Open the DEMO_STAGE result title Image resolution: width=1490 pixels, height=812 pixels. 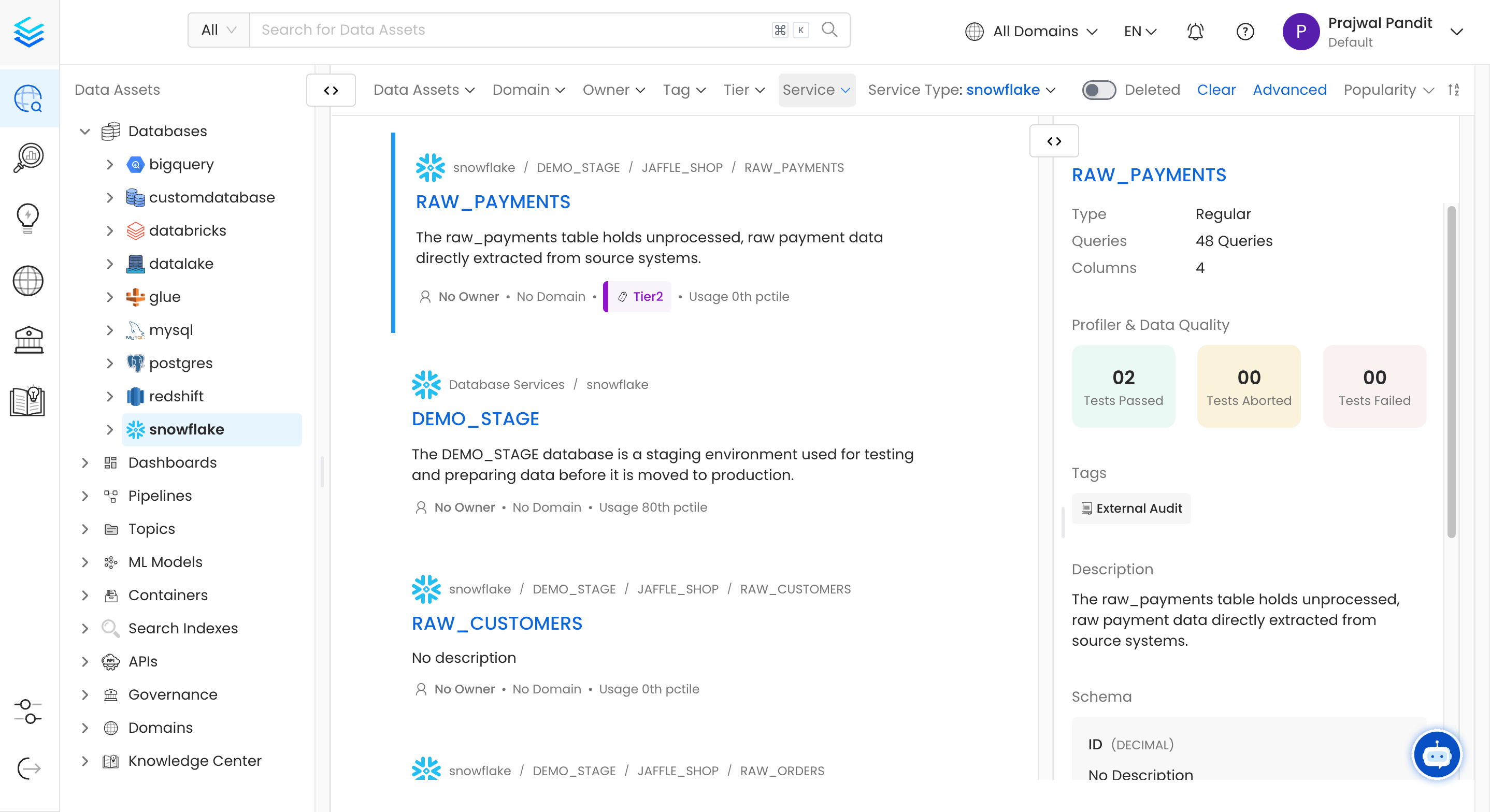(x=475, y=419)
